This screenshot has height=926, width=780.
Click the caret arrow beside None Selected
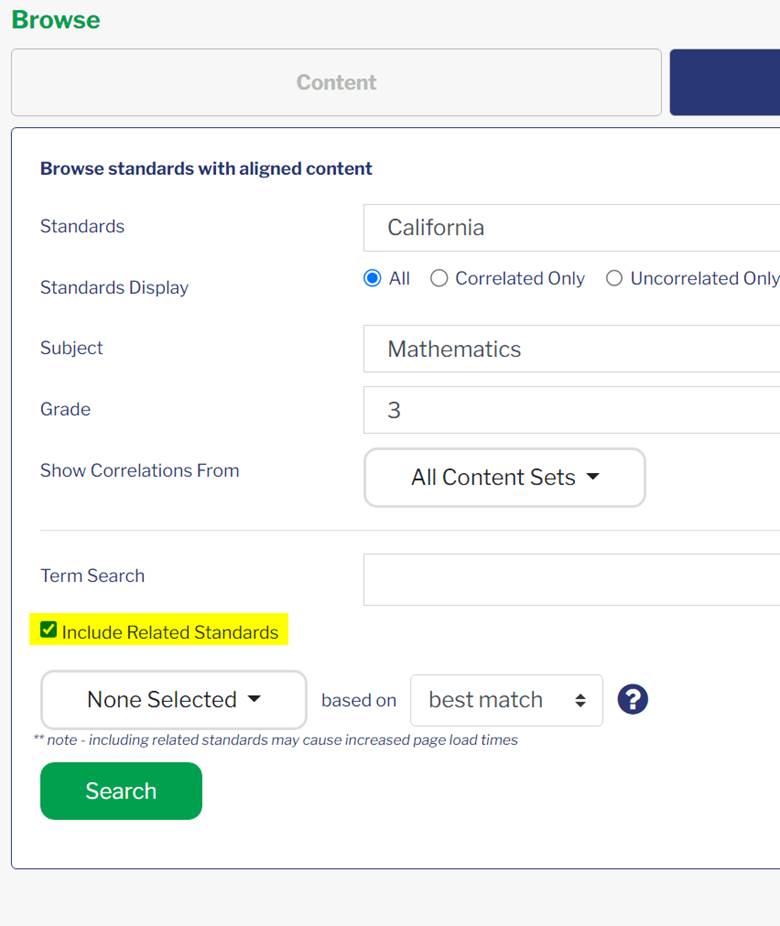254,699
